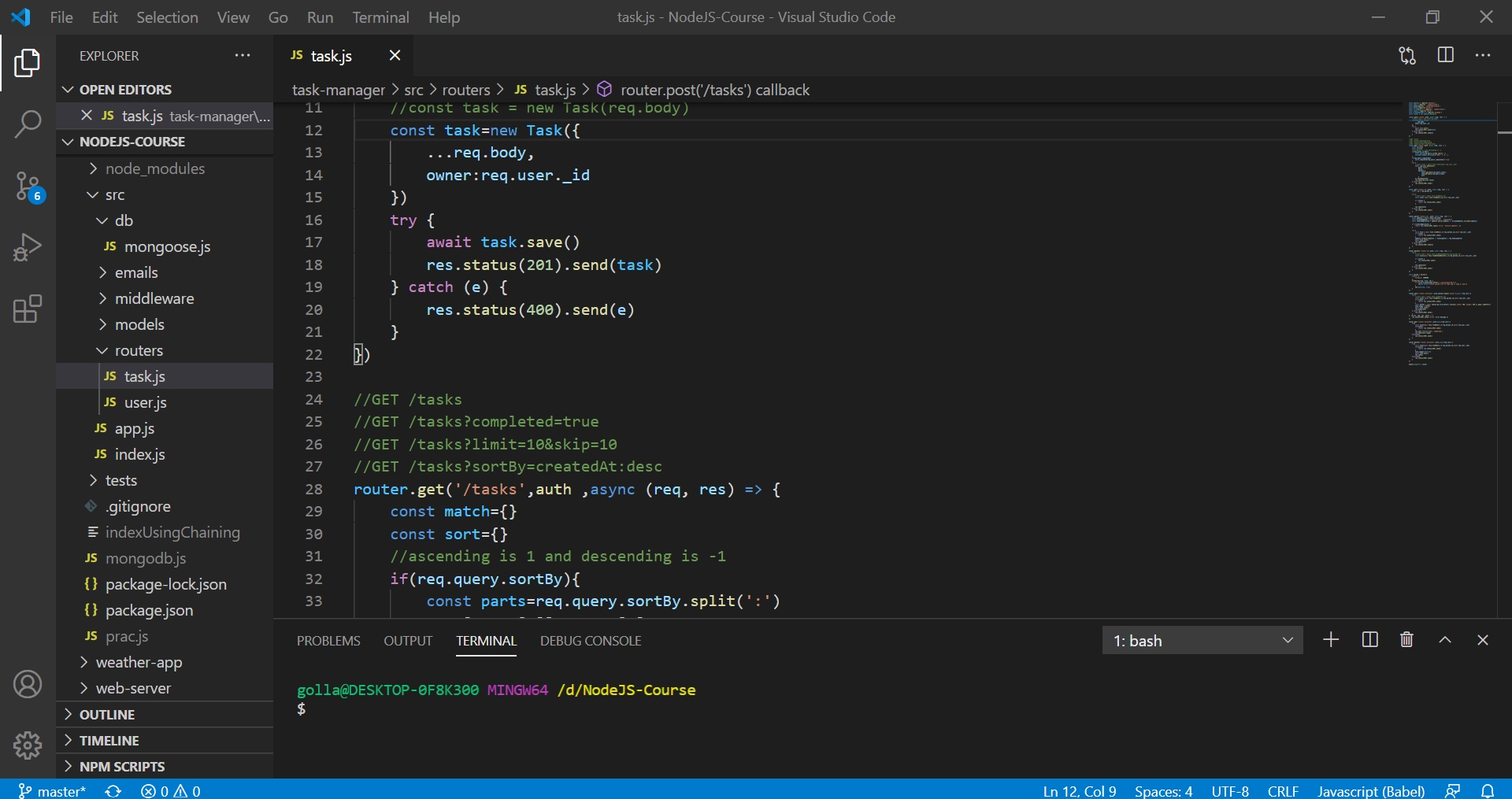The height and width of the screenshot is (799, 1512).
Task: Open the Selection menu
Action: click(x=167, y=17)
